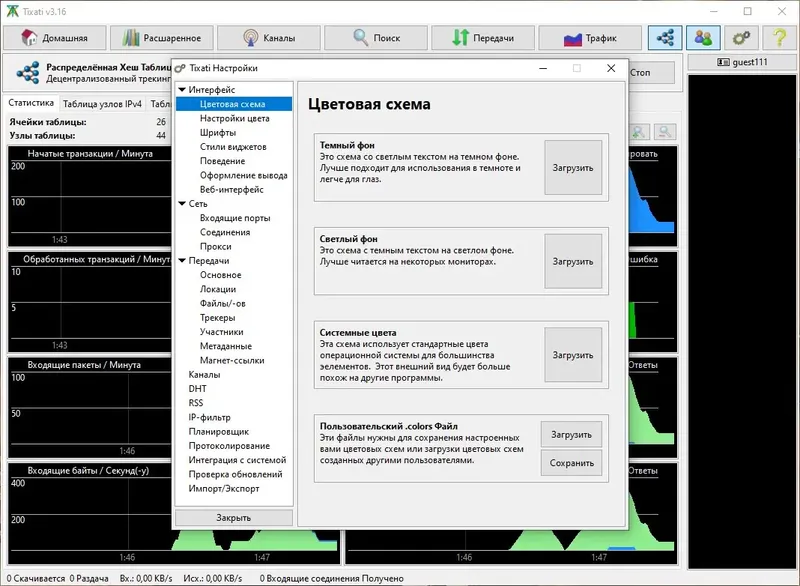The width and height of the screenshot is (800, 586).
Task: Open the Прокси settings page
Action: click(x=216, y=246)
